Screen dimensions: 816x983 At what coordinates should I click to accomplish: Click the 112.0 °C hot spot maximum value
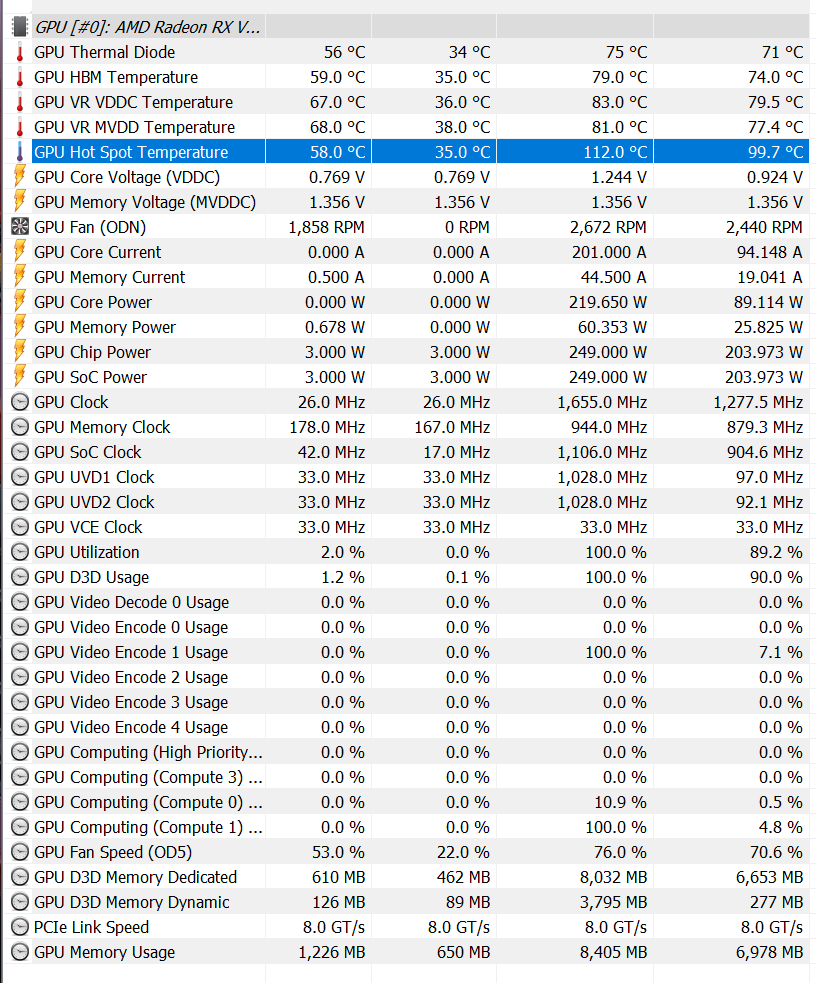(615, 152)
